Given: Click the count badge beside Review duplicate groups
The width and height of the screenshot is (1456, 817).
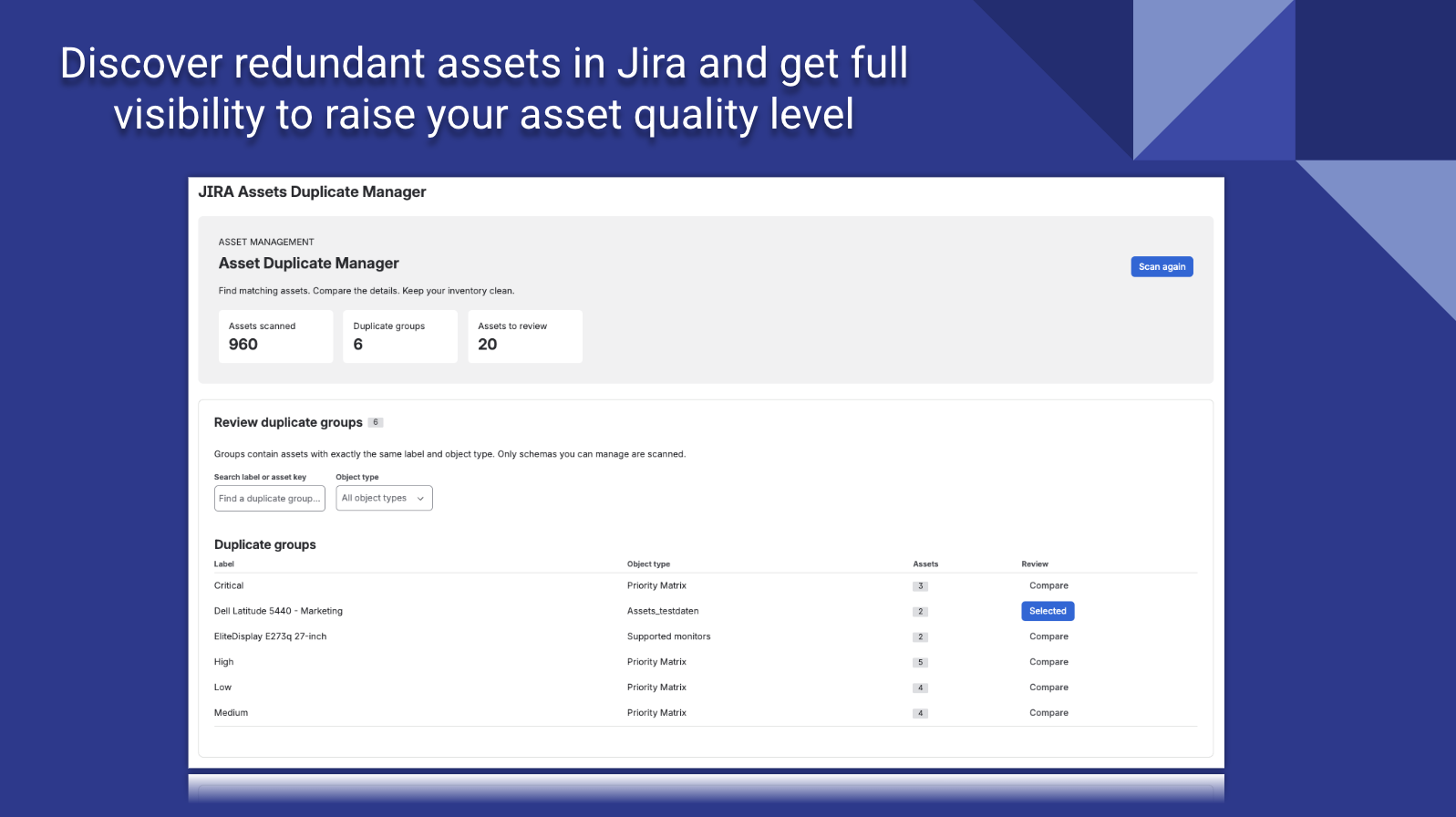Looking at the screenshot, I should 376,422.
